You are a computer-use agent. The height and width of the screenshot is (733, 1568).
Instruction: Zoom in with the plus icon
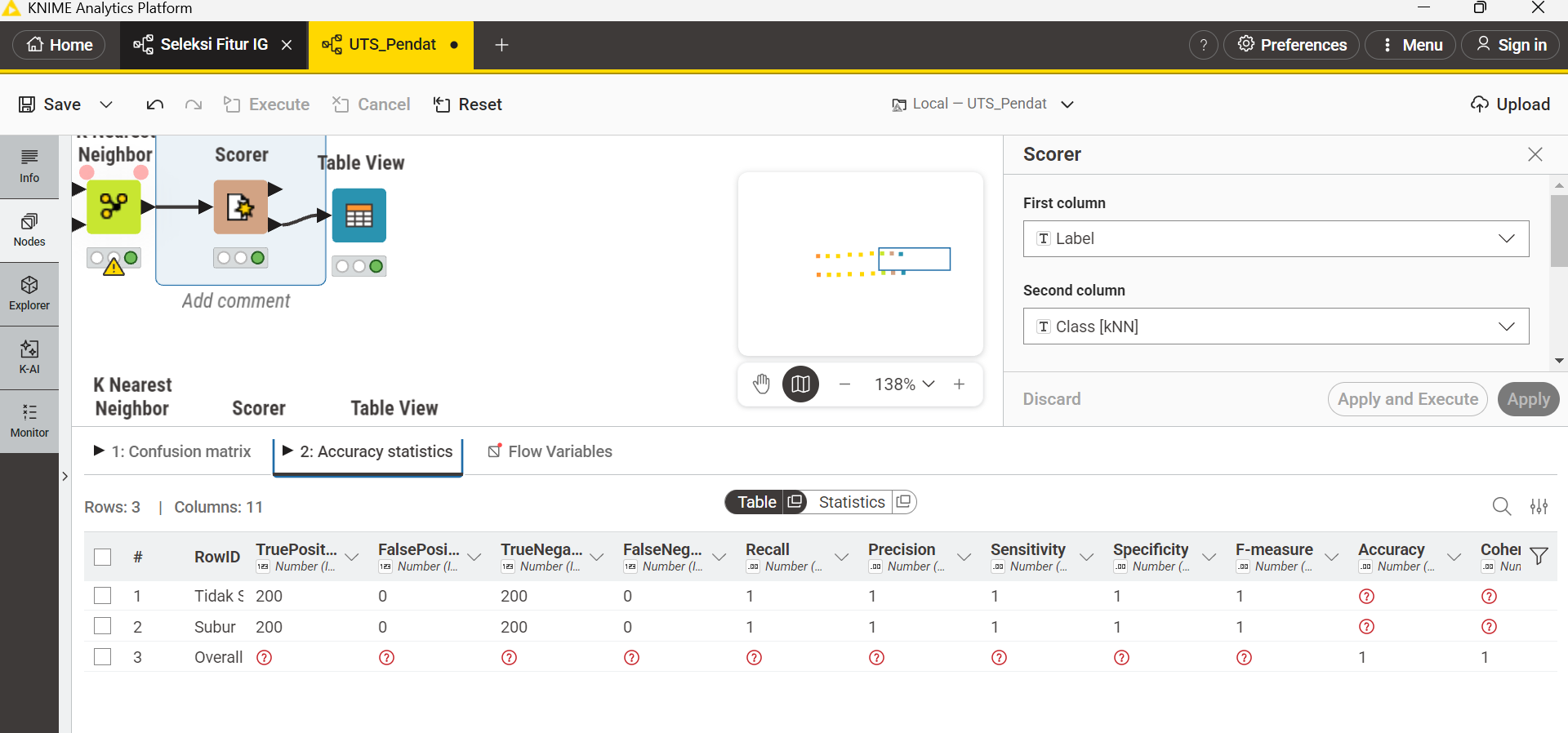point(960,384)
